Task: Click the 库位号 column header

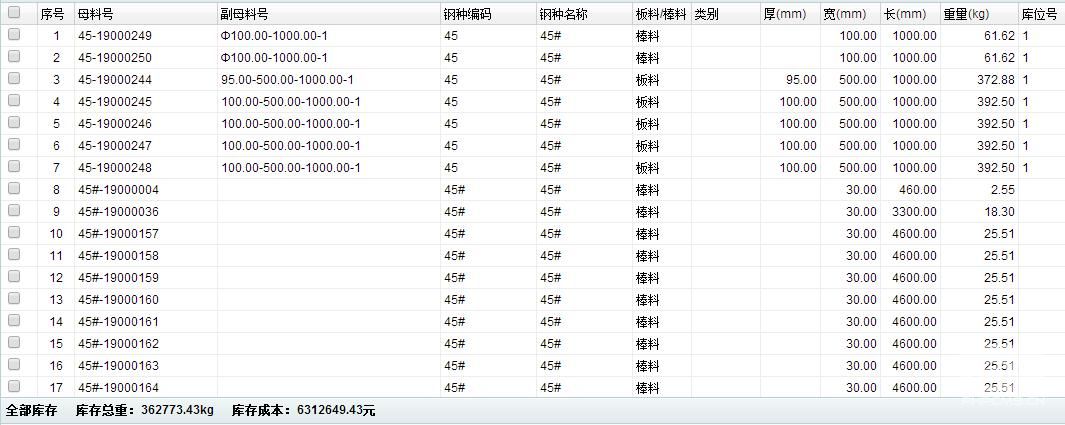Action: [1041, 14]
